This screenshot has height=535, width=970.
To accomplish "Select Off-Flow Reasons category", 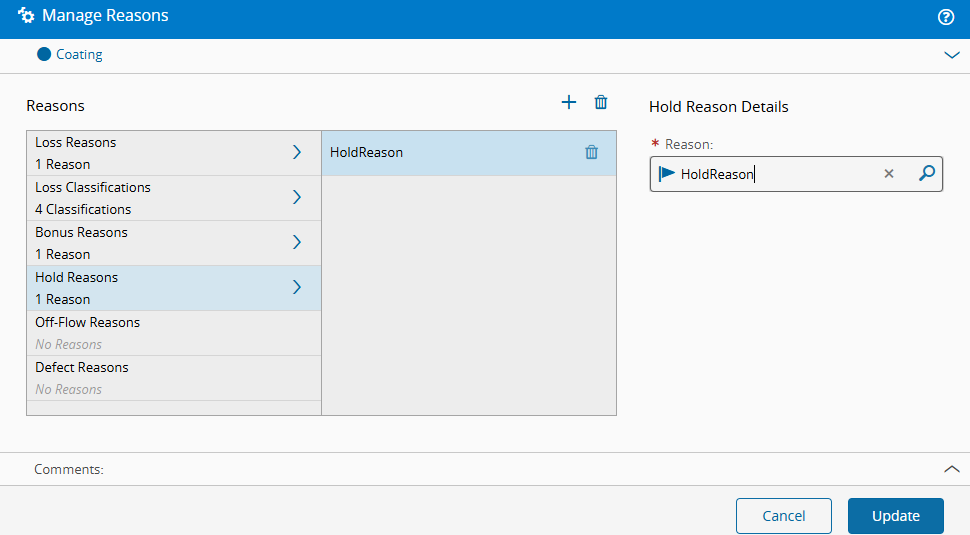I will (174, 333).
